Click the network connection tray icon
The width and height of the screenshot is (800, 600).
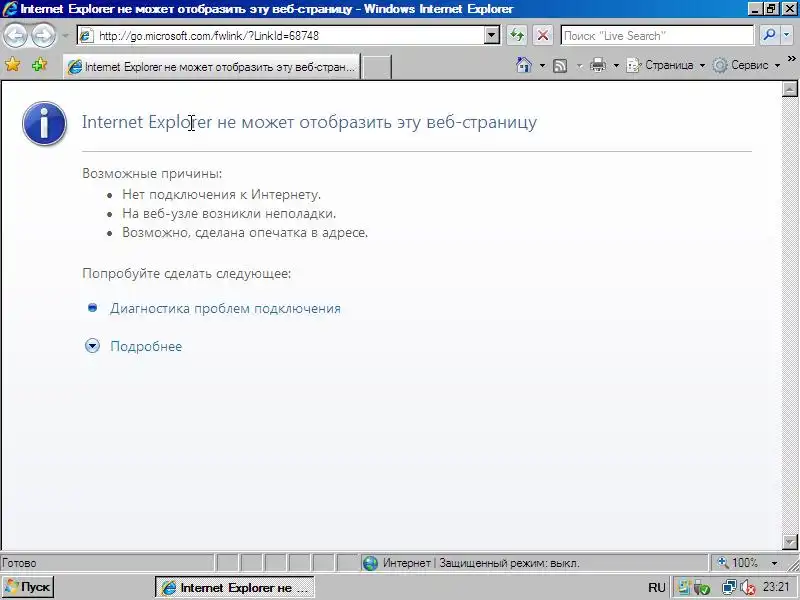[728, 588]
